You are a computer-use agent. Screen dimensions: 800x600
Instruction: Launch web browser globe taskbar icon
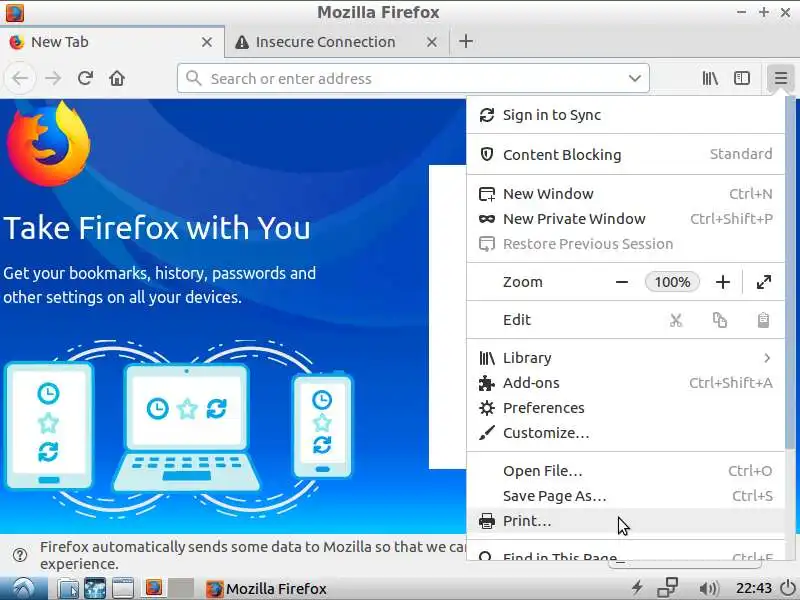95,588
